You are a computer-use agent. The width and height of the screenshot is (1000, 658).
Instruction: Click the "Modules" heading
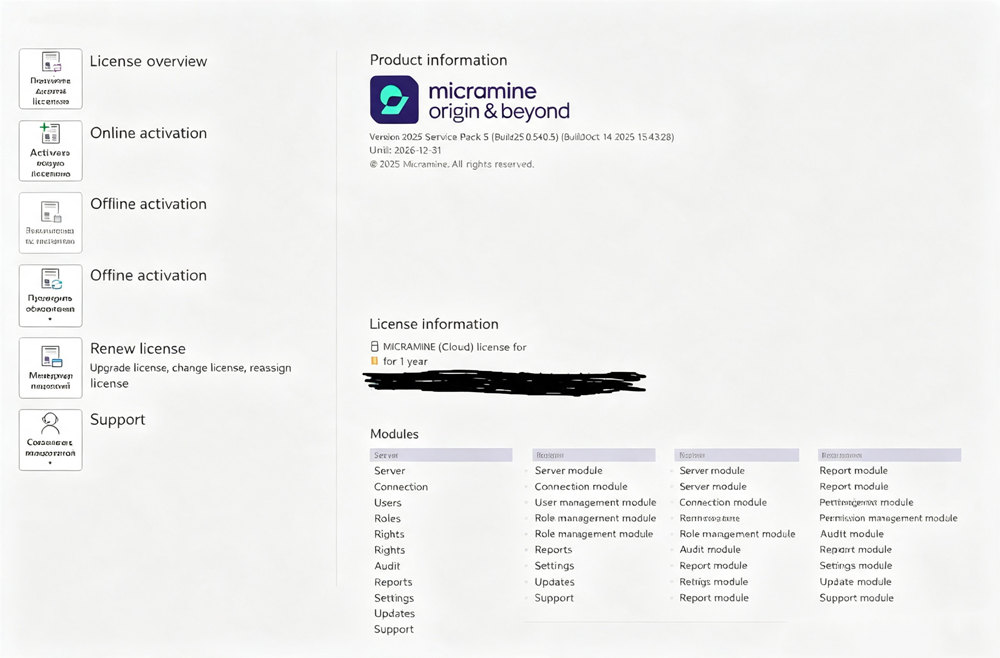coord(394,434)
